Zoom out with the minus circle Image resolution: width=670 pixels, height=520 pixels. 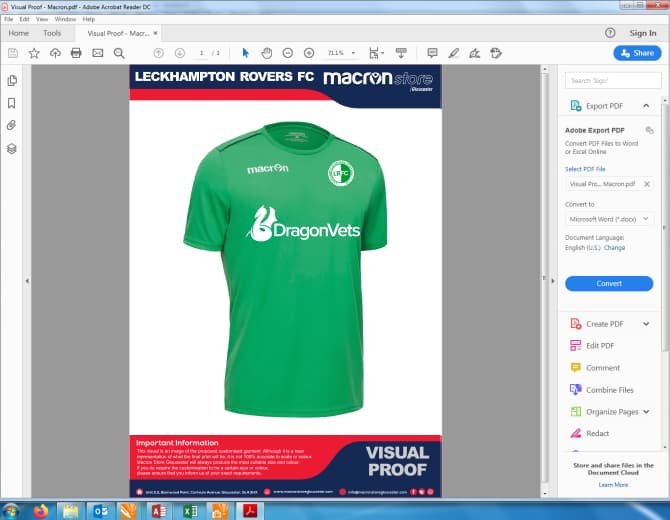[x=288, y=53]
